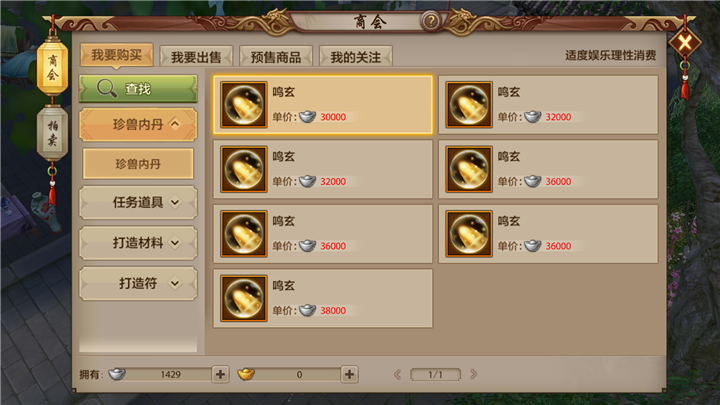
Task: Switch to the 我的关注 tab
Action: [356, 56]
